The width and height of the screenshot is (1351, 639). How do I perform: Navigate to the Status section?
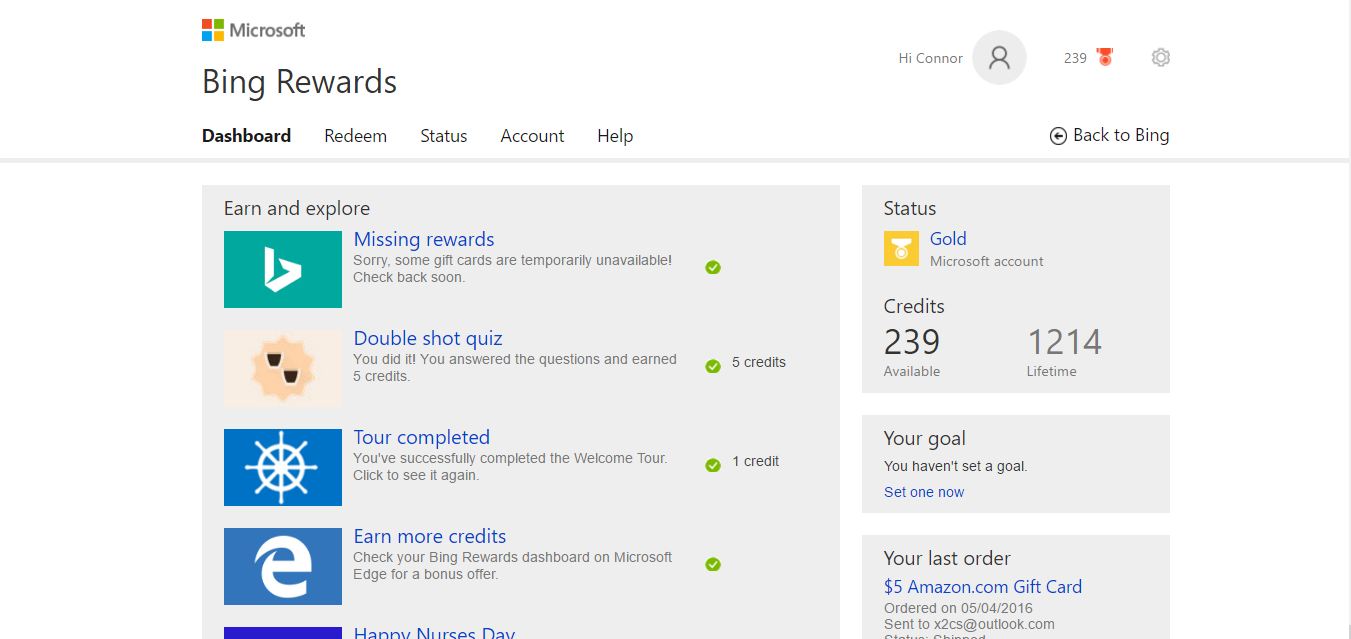click(x=443, y=135)
